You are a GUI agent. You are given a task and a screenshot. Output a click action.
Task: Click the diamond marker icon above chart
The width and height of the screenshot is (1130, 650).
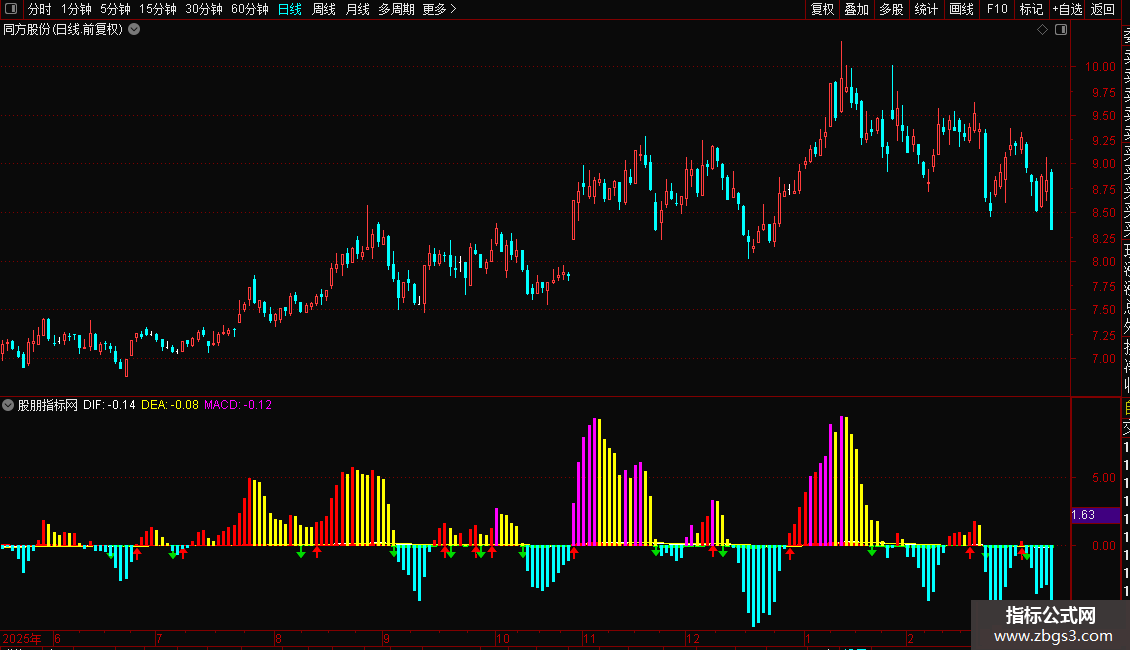(x=1042, y=30)
